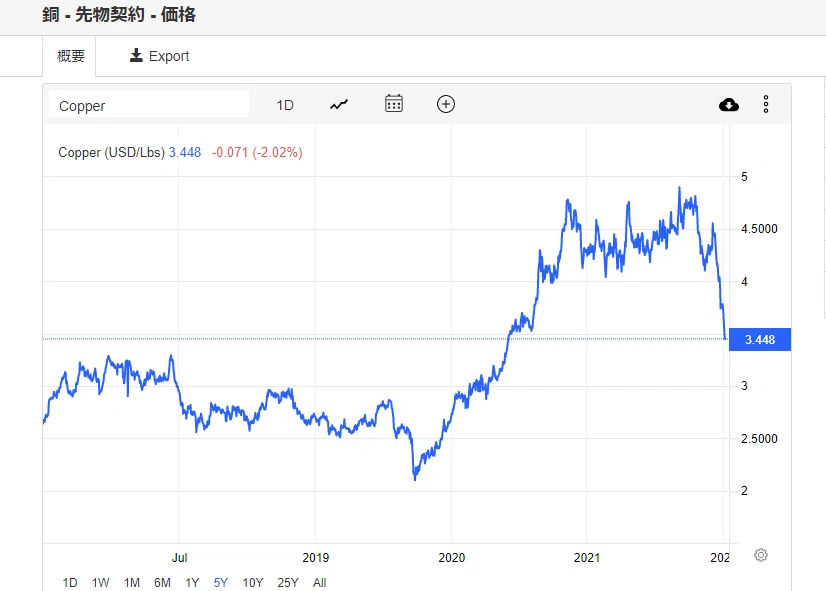The image size is (826, 591).
Task: Click the 4.5000 y-axis label
Action: point(759,229)
